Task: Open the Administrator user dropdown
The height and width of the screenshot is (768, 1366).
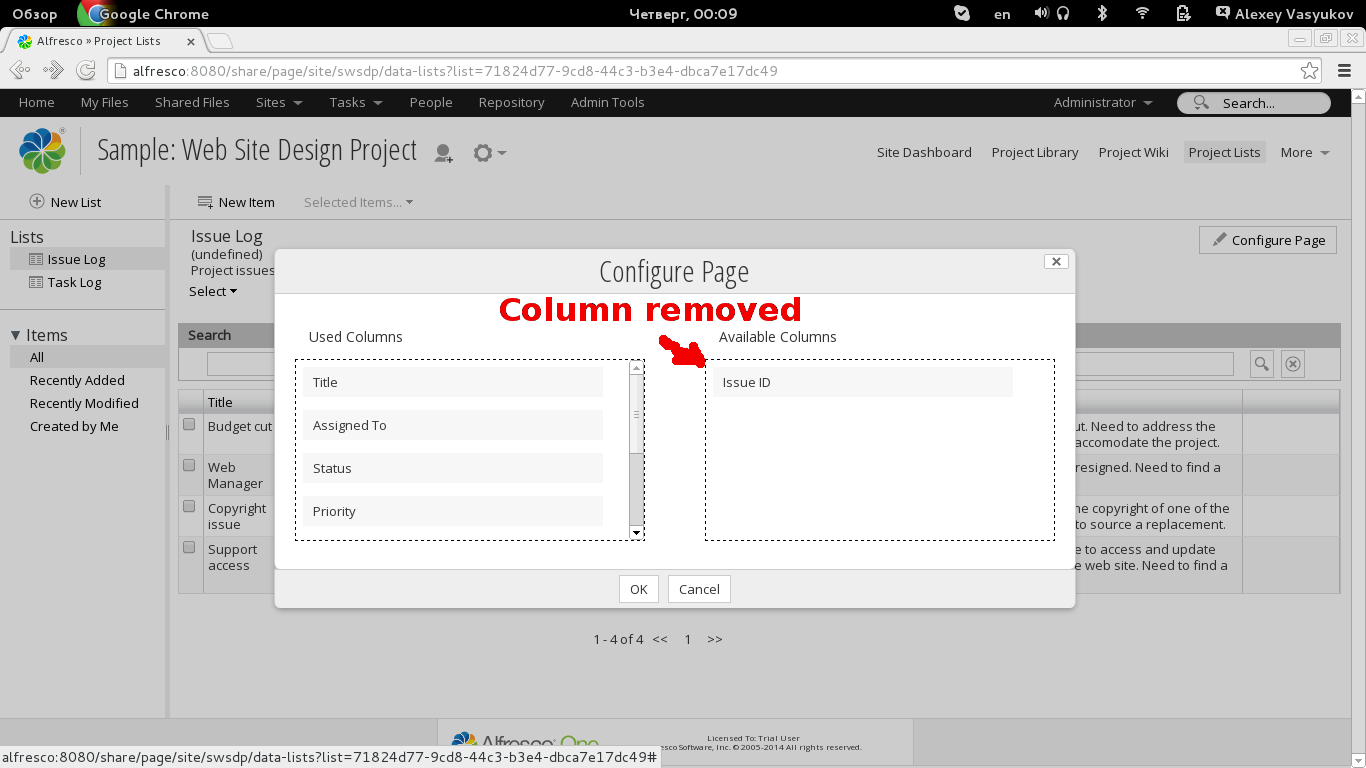Action: click(1102, 102)
